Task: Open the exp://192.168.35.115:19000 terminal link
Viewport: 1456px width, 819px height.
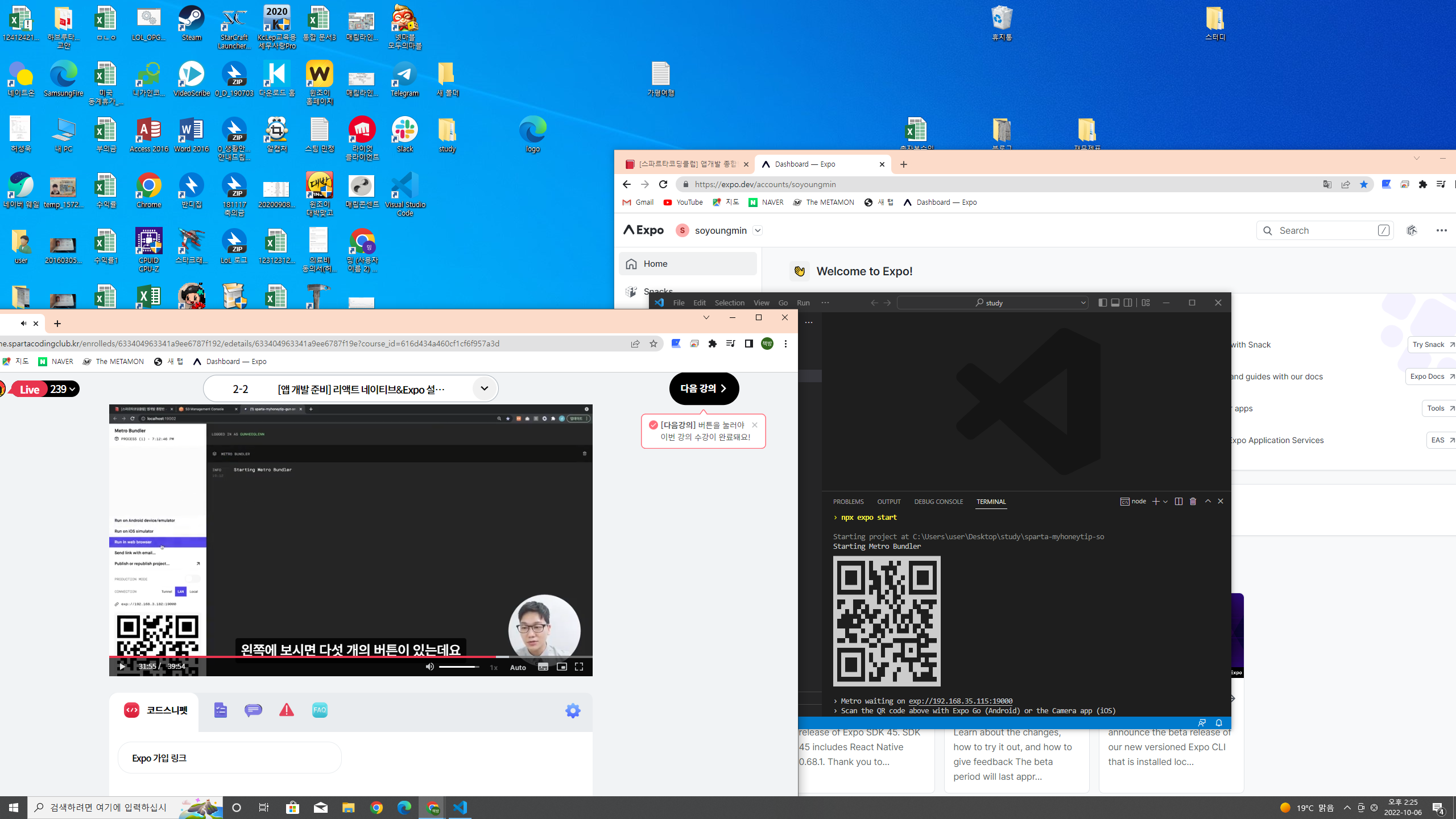Action: click(960, 701)
